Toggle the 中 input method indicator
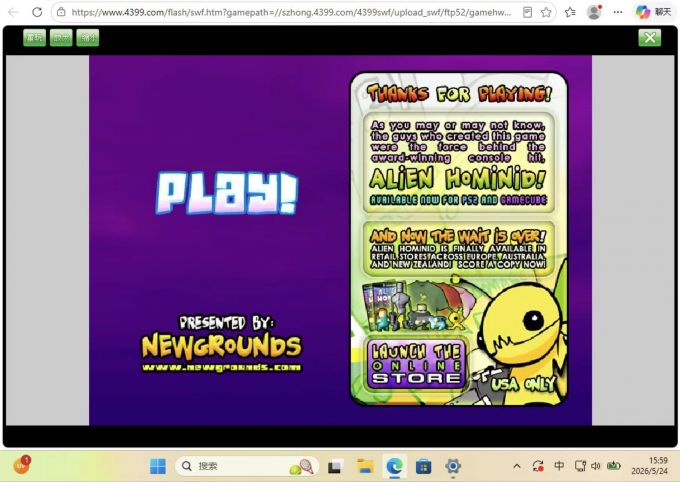Screen dimensions: 680x482 (x=559, y=466)
